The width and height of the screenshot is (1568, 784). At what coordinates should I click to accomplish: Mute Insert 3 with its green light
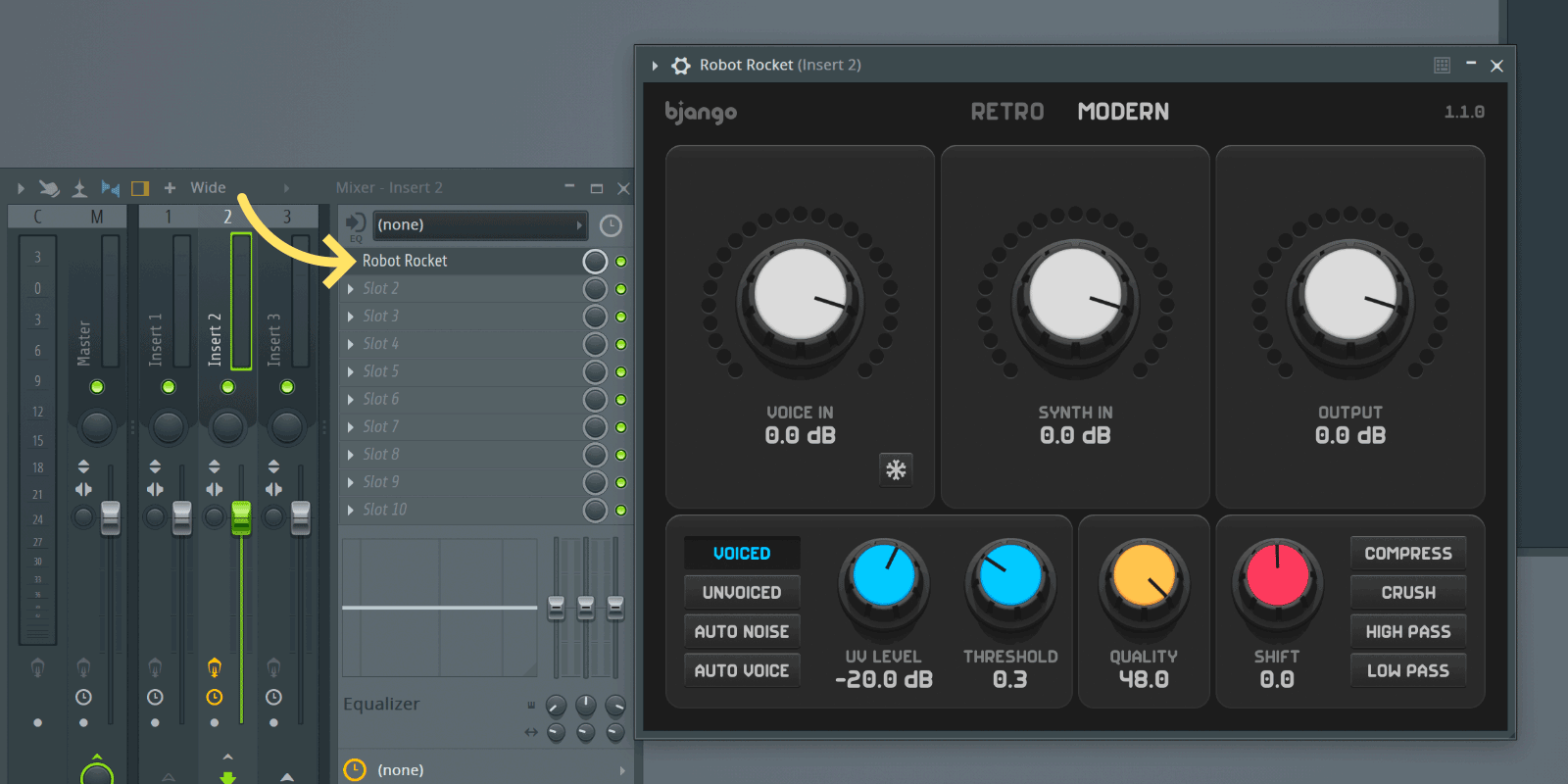287,387
